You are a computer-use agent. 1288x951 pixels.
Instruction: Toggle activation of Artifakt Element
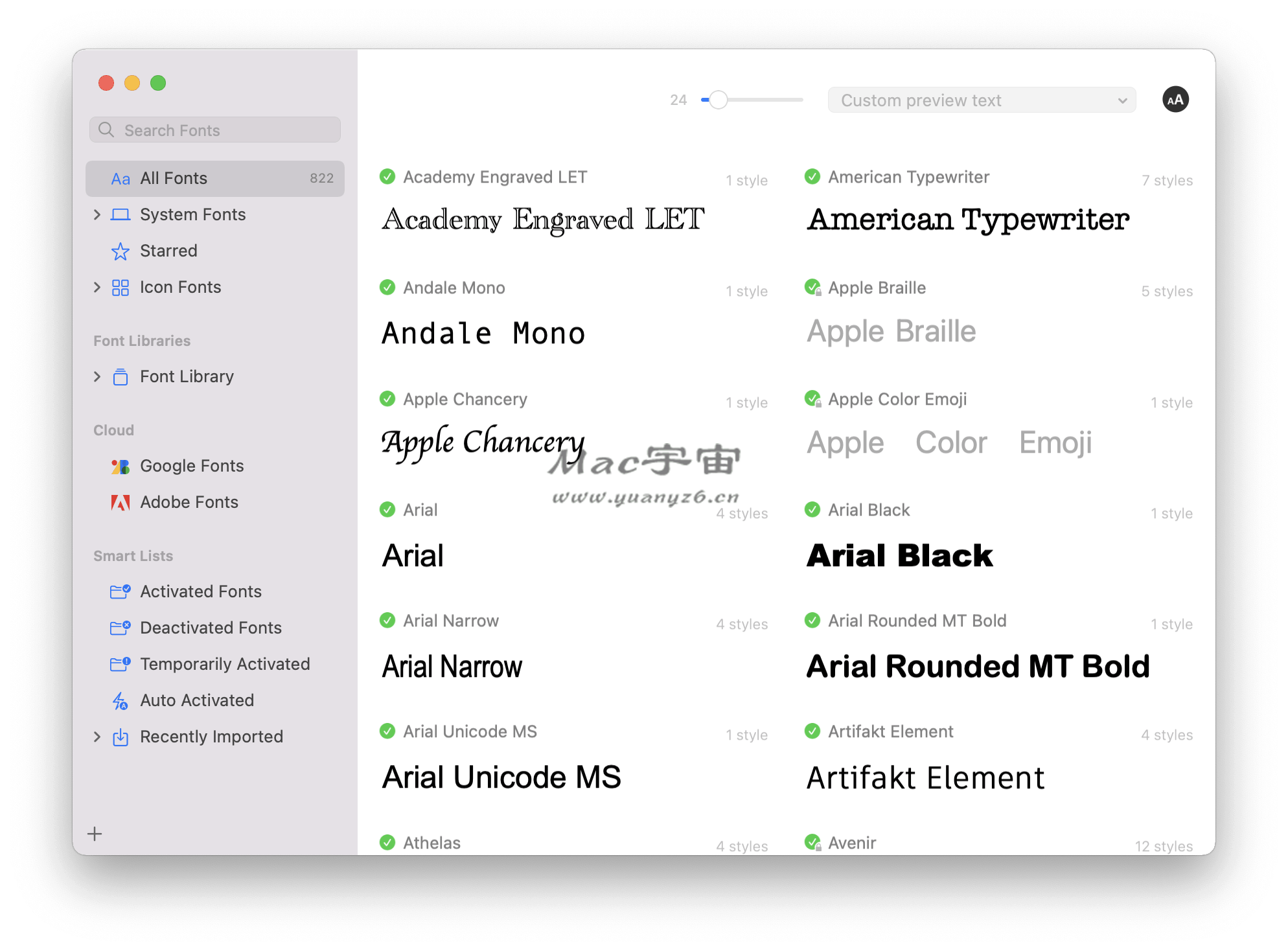pos(812,731)
